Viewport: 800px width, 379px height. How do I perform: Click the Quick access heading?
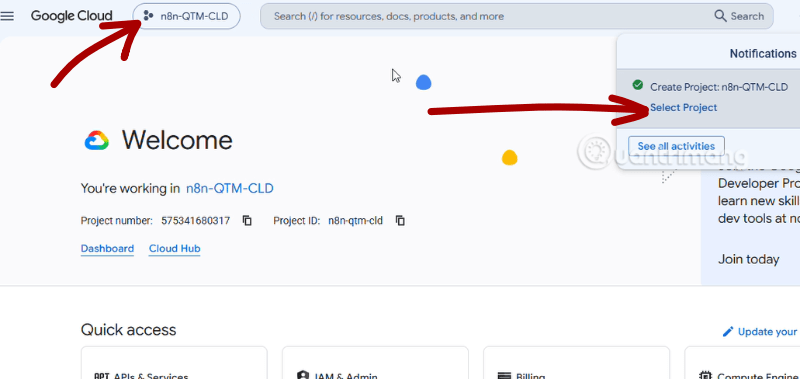[129, 330]
